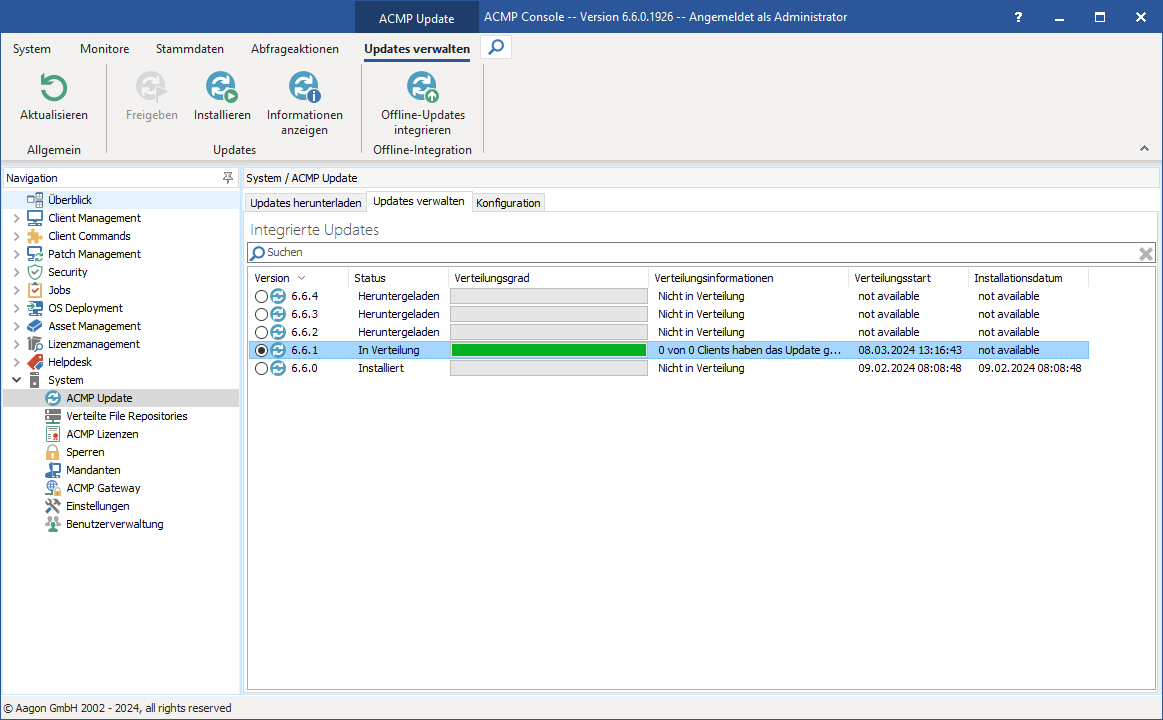
Task: Select radio button for version 6.6.4
Action: tap(261, 296)
